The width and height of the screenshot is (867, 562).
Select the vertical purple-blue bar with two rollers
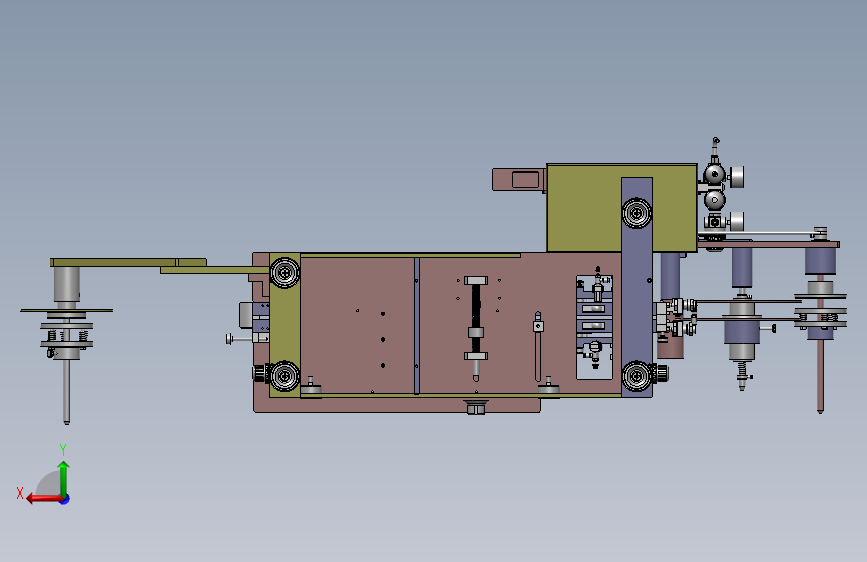coord(637,287)
